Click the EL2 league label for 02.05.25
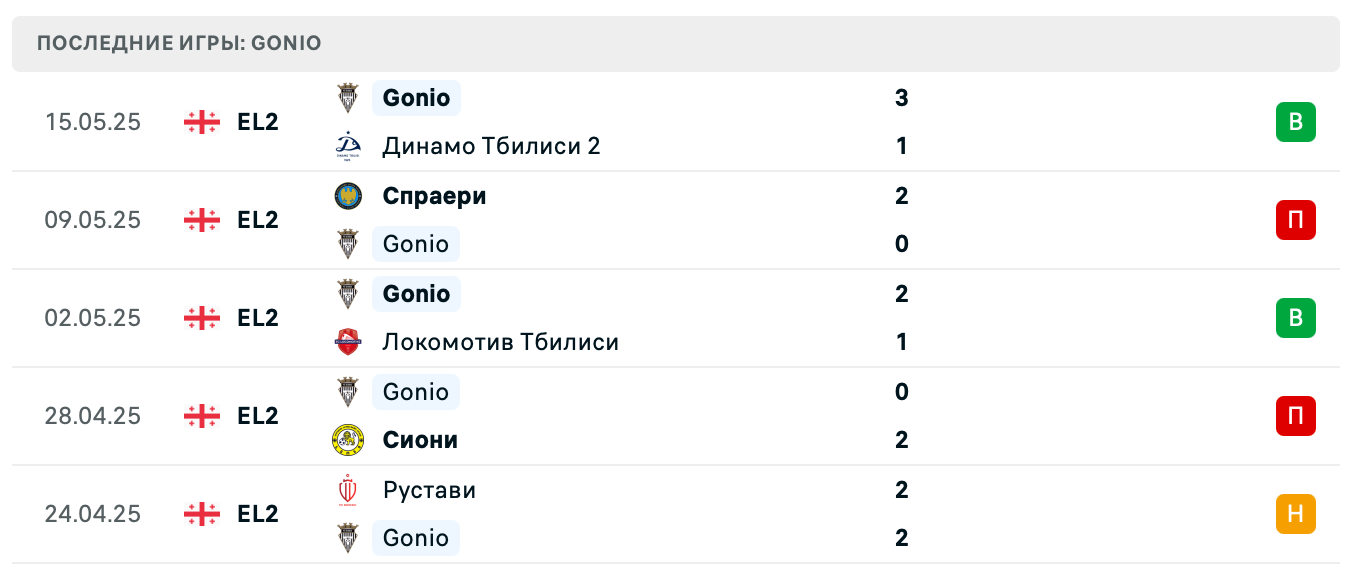 click(258, 318)
